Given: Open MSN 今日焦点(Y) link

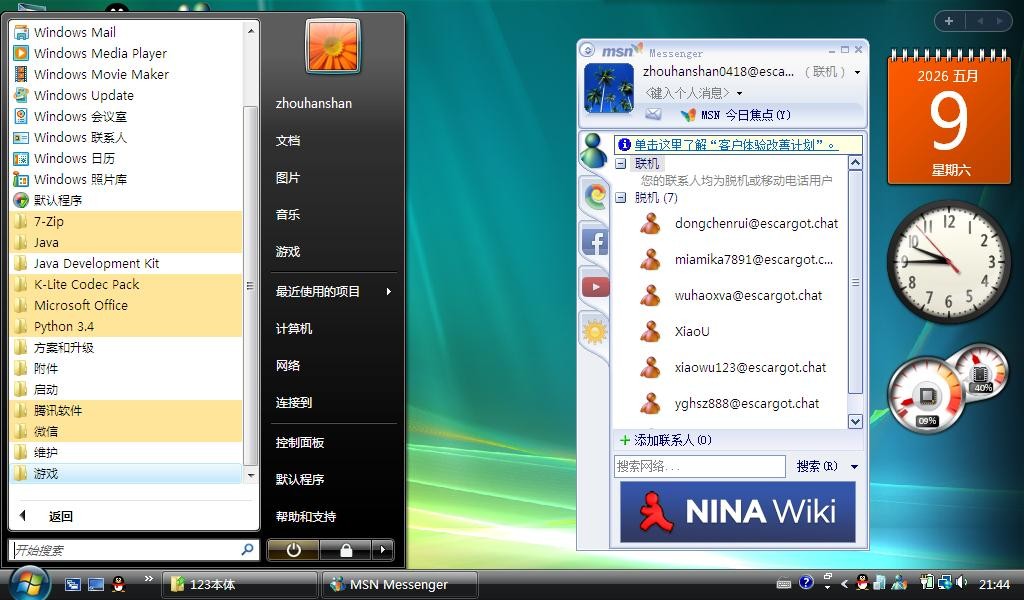Looking at the screenshot, I should [746, 115].
